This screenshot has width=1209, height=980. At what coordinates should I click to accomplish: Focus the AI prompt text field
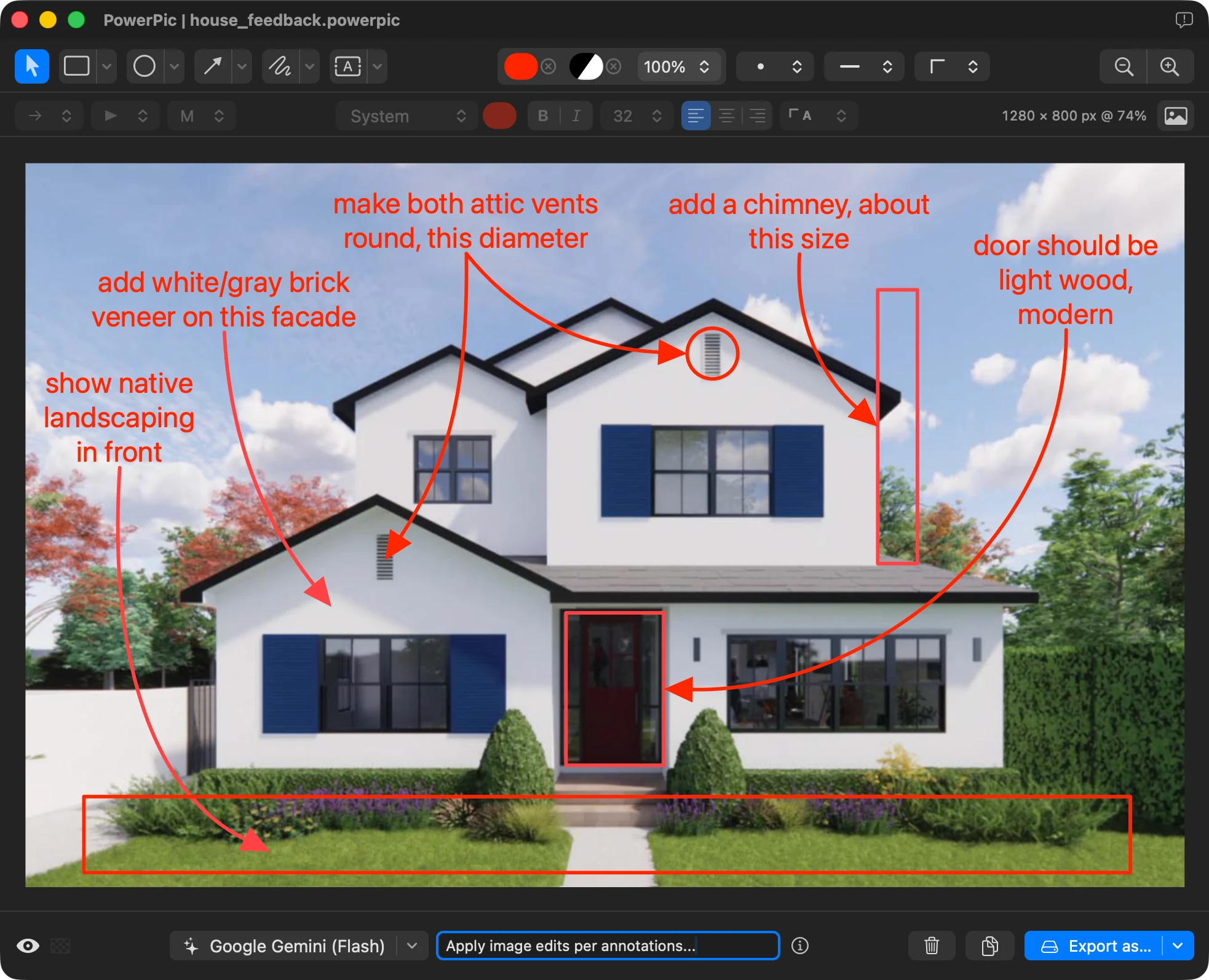tap(608, 946)
